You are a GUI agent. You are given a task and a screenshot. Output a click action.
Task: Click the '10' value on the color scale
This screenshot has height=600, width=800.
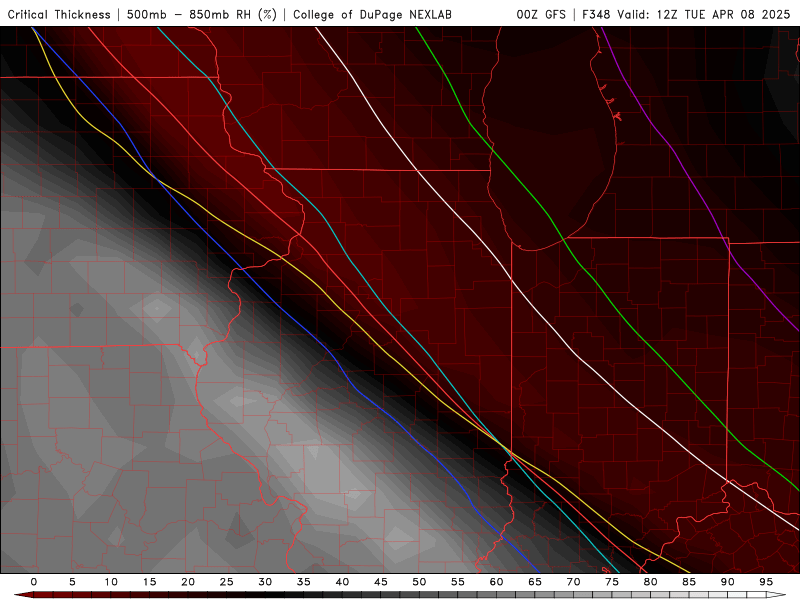[111, 582]
